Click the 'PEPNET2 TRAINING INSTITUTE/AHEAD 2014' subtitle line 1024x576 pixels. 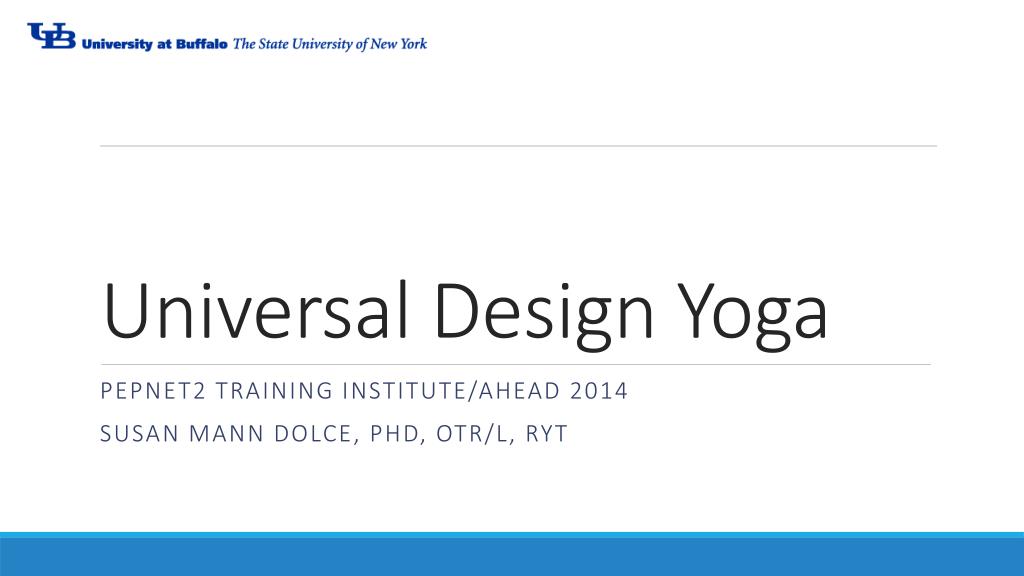364,391
